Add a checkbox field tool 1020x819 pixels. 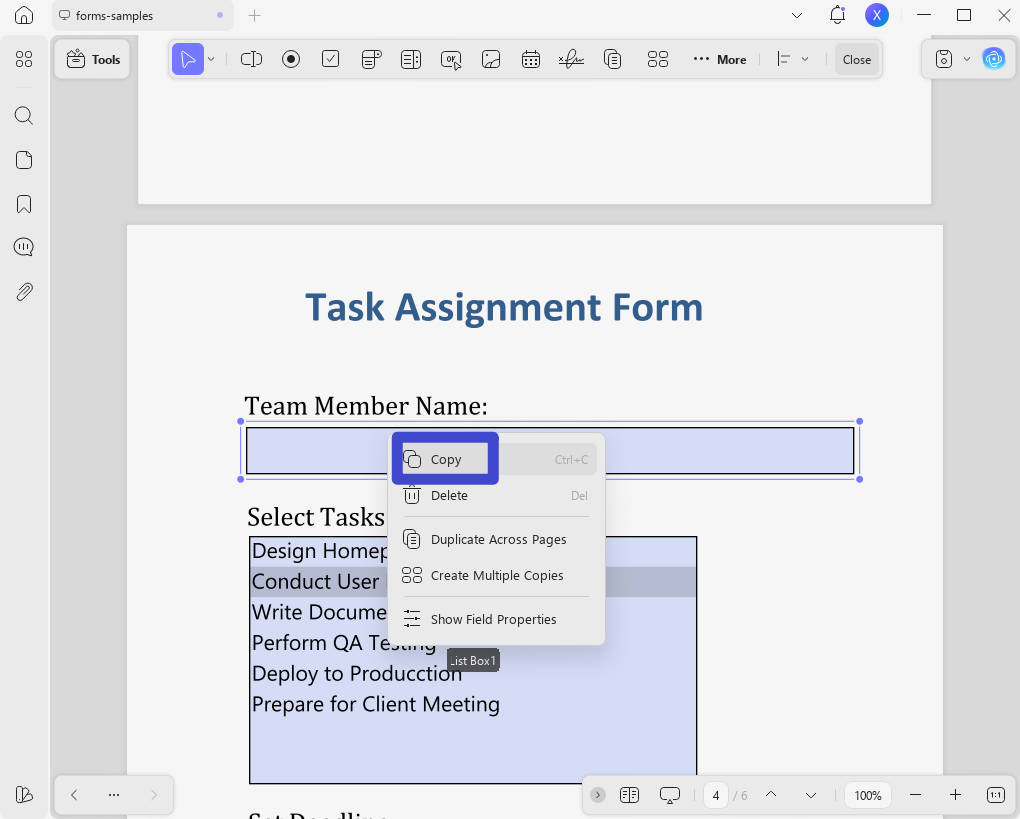click(x=330, y=59)
